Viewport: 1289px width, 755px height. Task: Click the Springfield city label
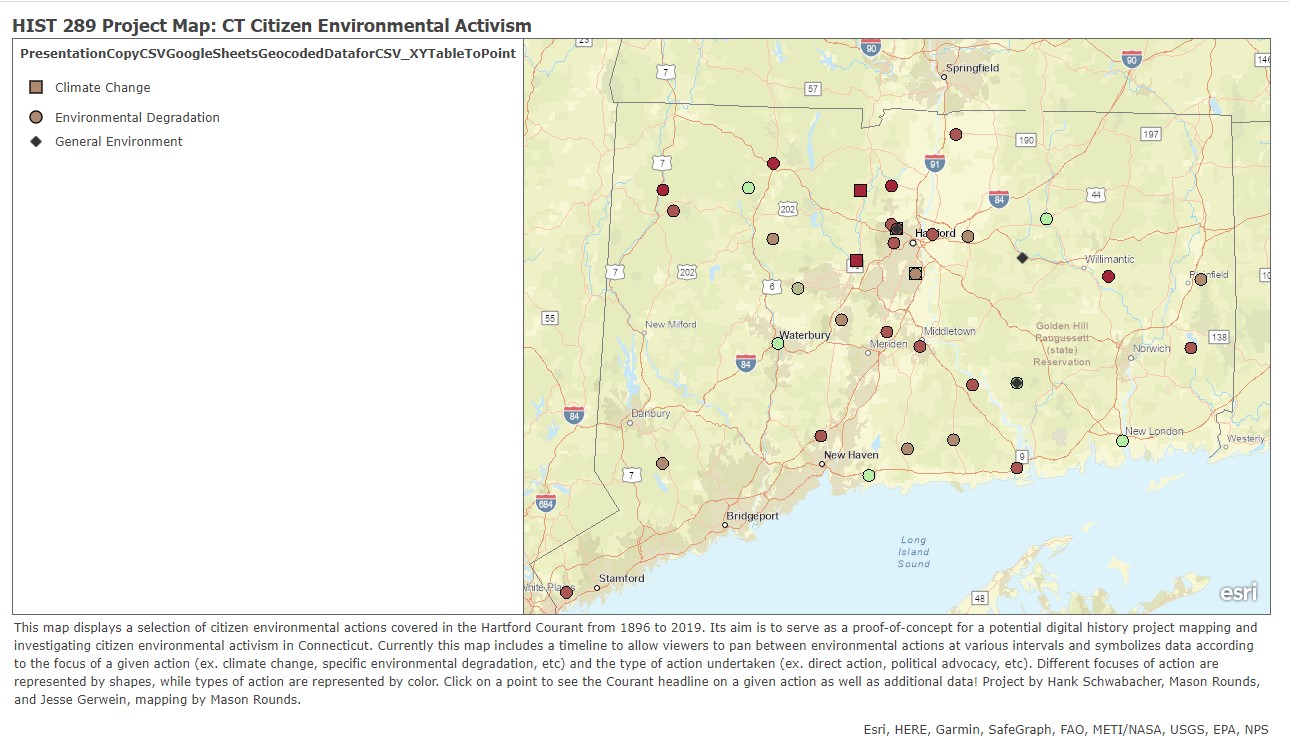(x=973, y=68)
